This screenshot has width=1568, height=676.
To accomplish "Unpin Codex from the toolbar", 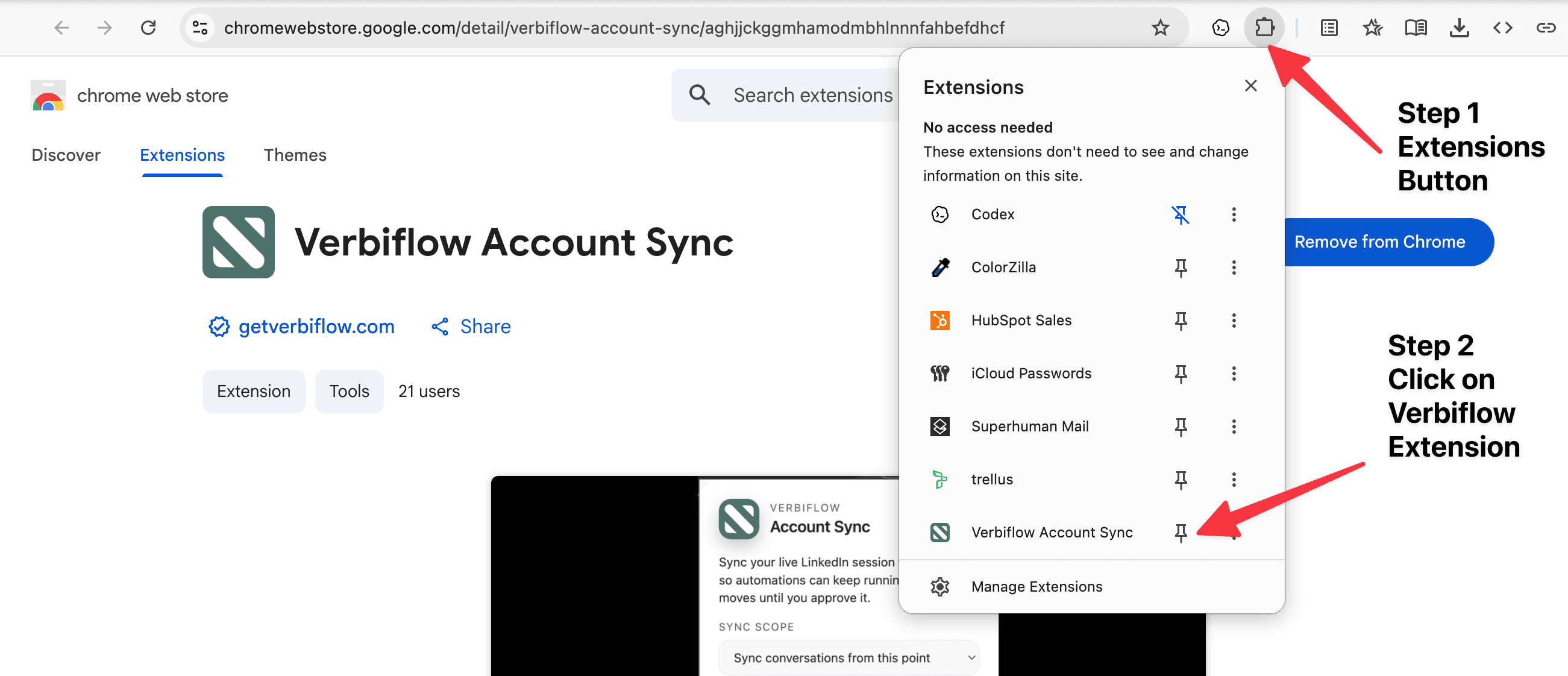I will point(1181,214).
